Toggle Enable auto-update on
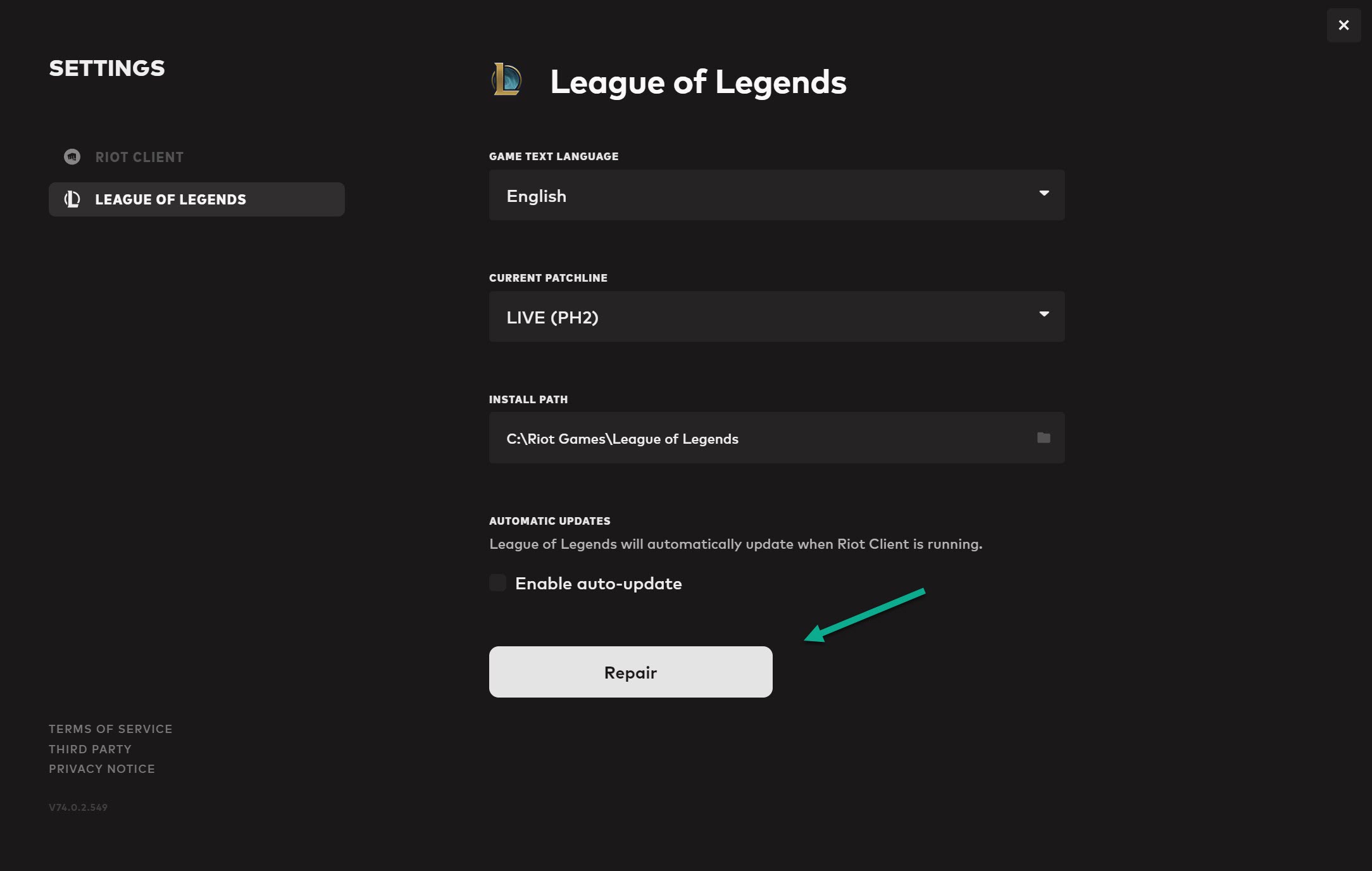This screenshot has height=871, width=1372. pyautogui.click(x=497, y=582)
